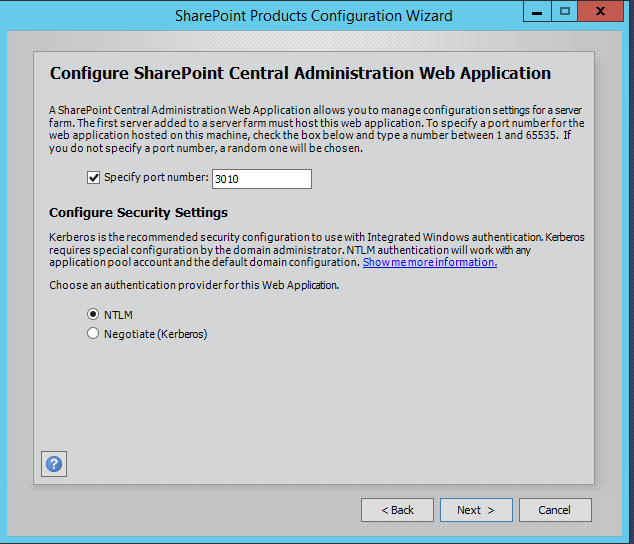
Task: Click the port number field containing 3010
Action: (260, 179)
